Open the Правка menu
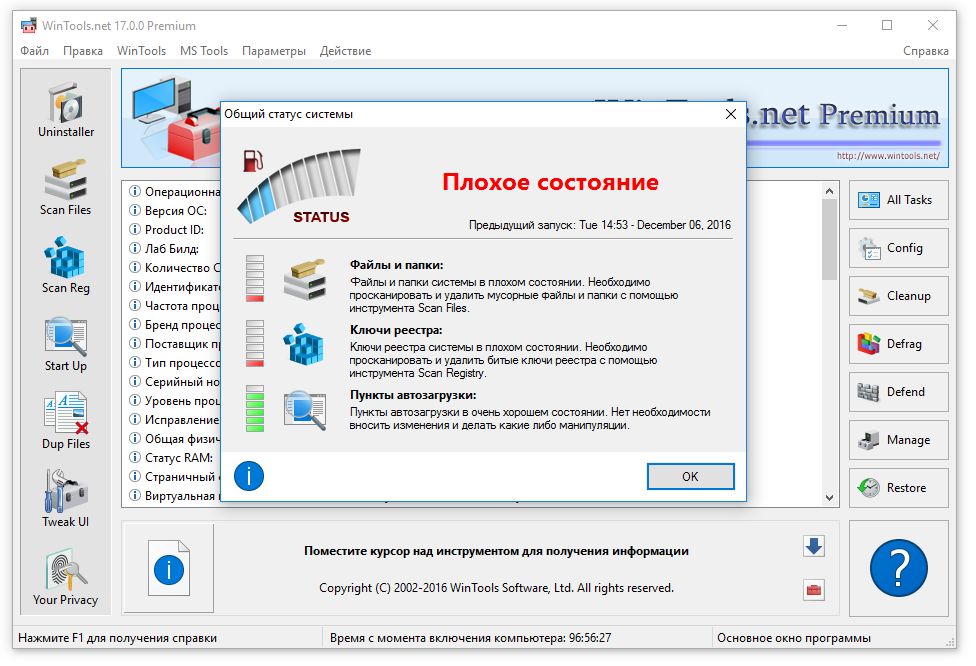Viewport: 976px width, 666px height. tap(83, 51)
